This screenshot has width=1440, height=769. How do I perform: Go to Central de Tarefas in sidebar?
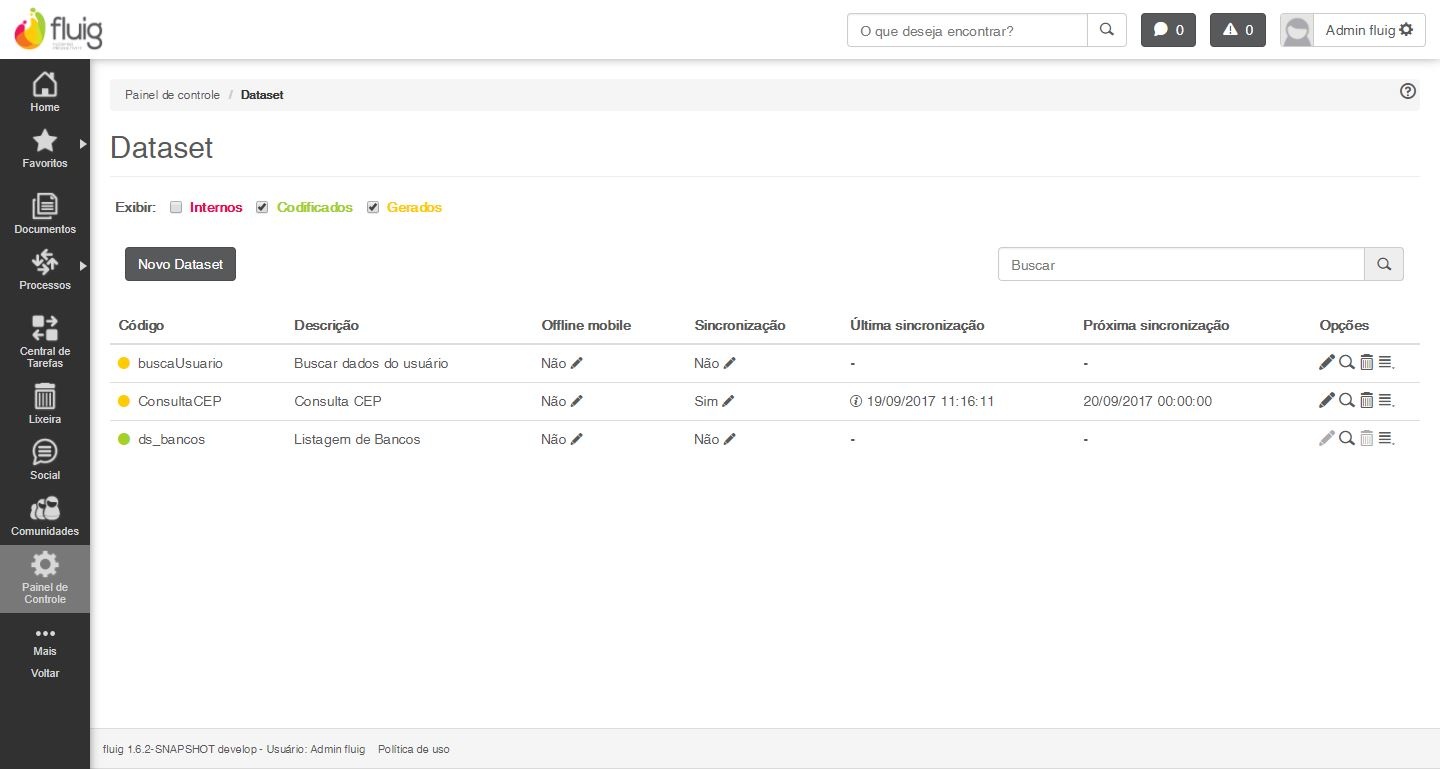tap(45, 341)
